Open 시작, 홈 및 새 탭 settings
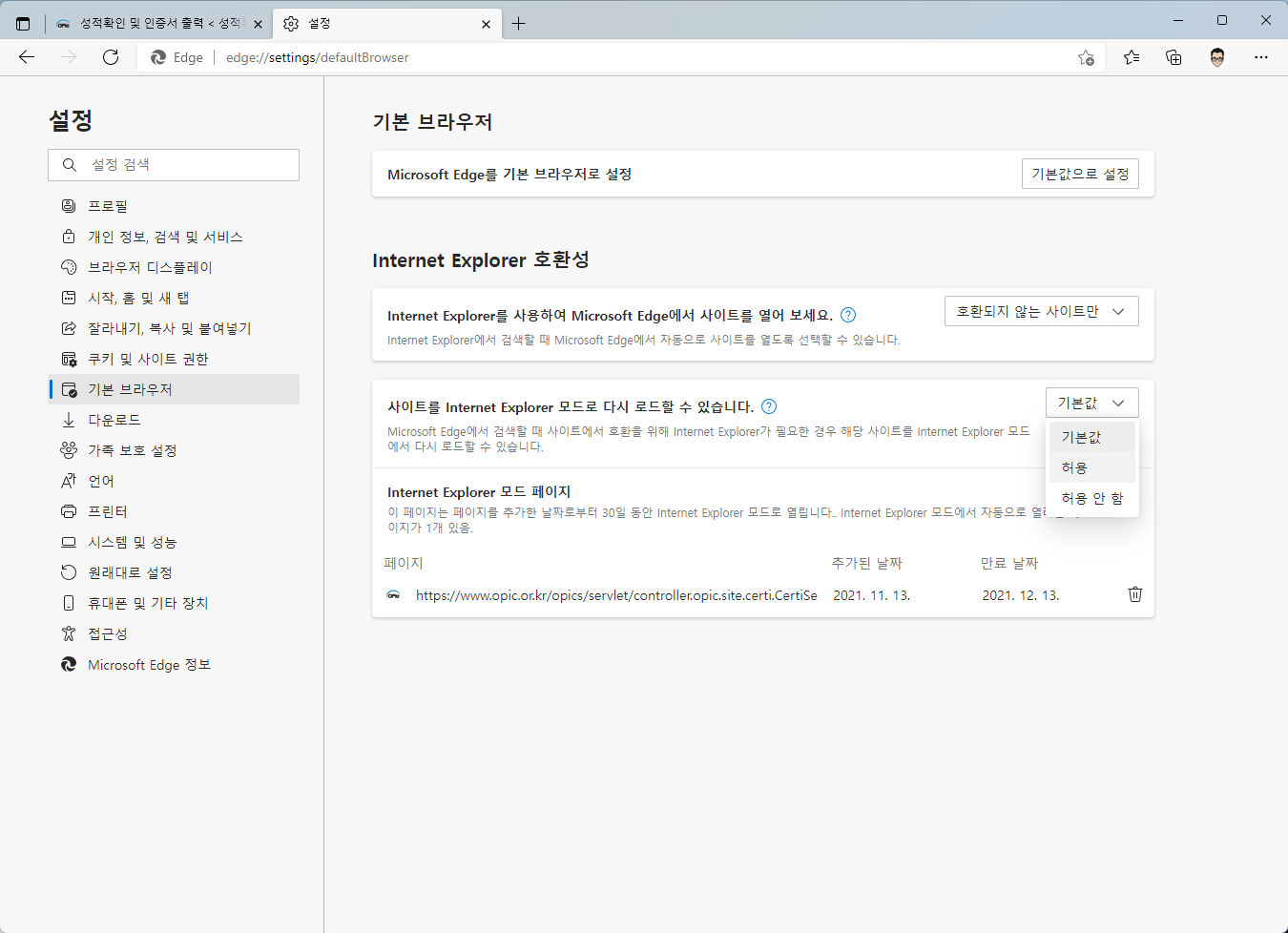This screenshot has height=933, width=1288. tap(174, 298)
